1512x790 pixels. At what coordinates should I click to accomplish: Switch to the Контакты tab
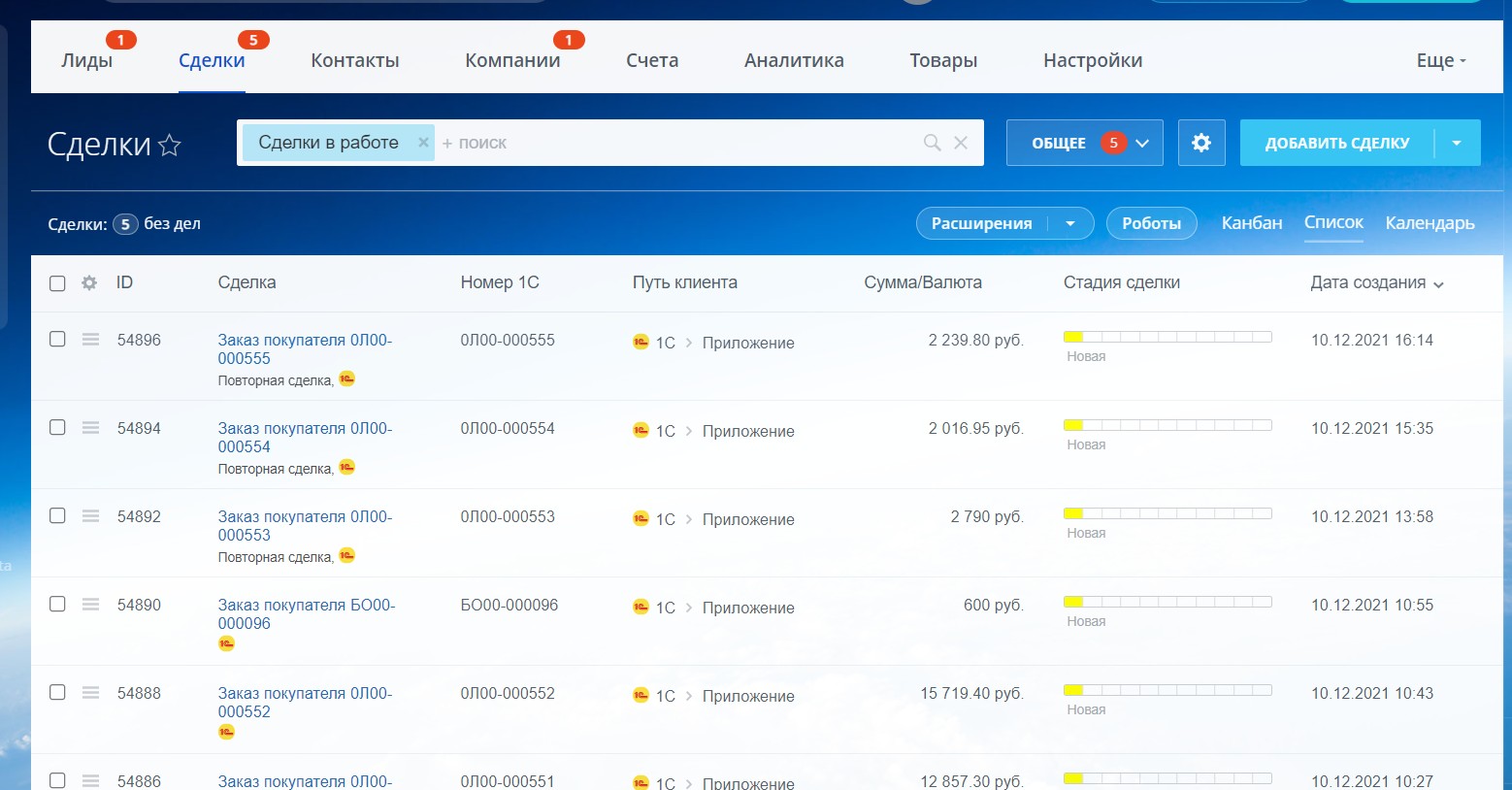tap(355, 60)
